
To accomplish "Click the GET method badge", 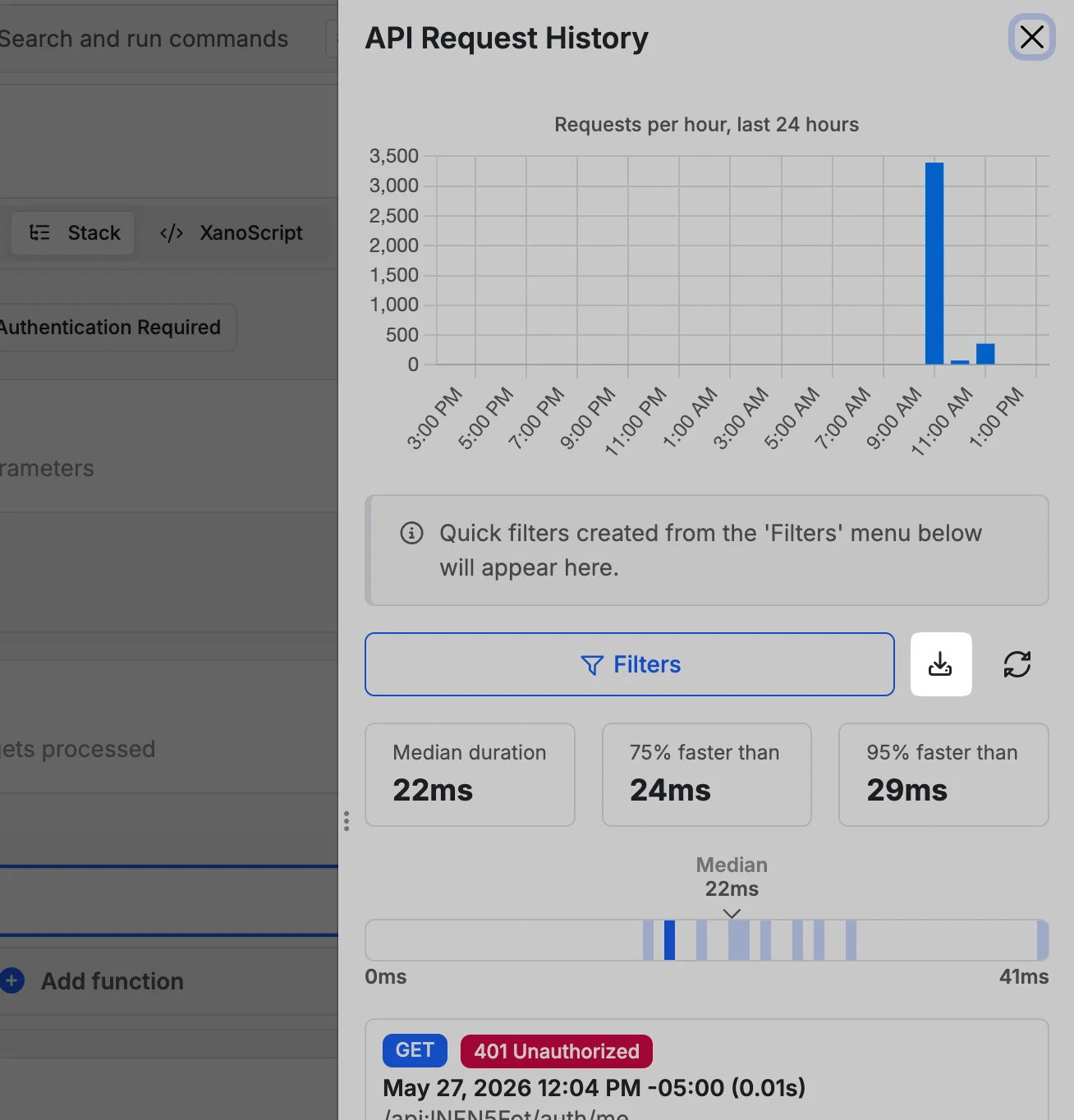I will pos(415,1050).
